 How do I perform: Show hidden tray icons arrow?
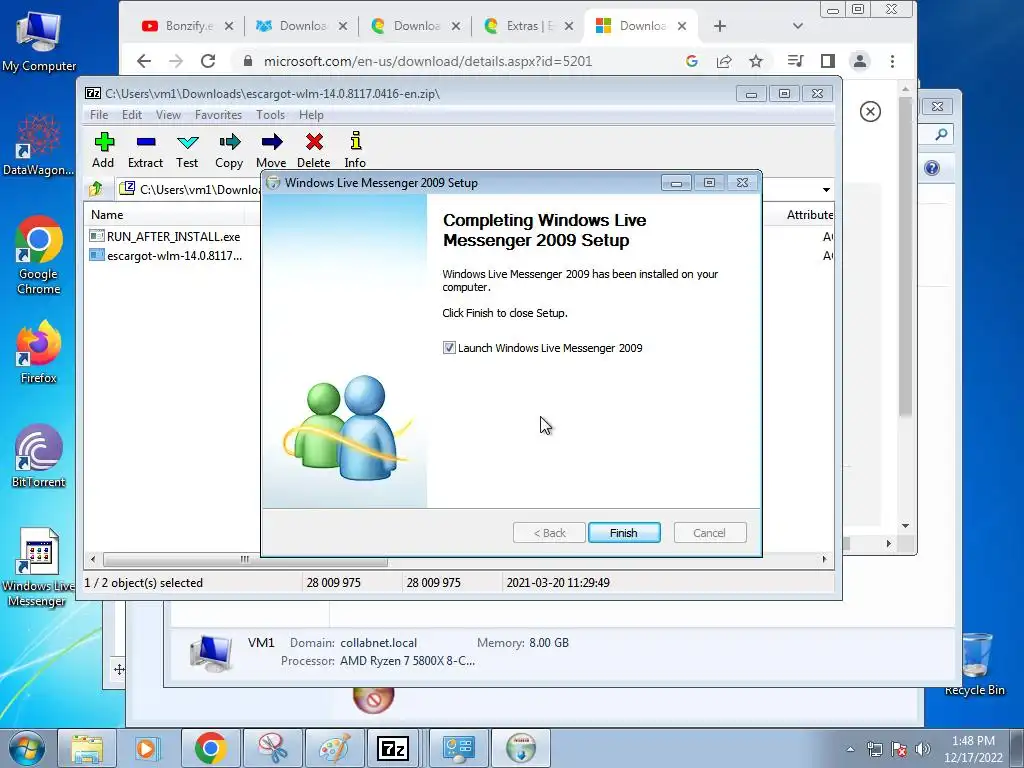click(x=850, y=749)
